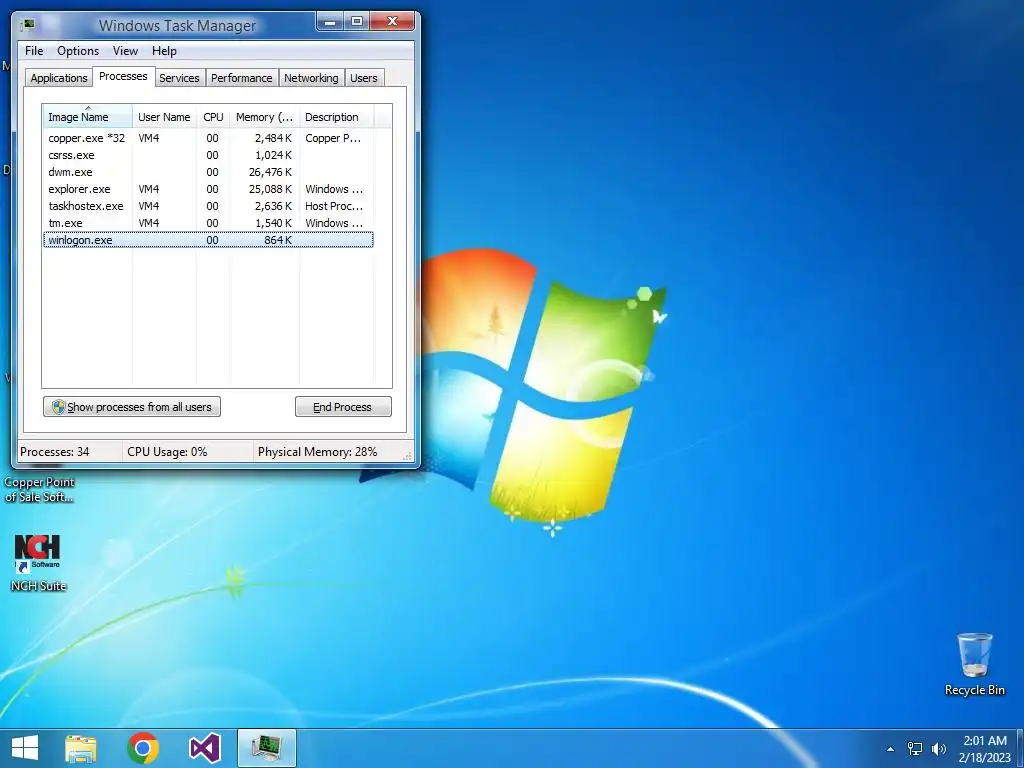Image resolution: width=1024 pixels, height=768 pixels.
Task: Click the Copper P... description cell
Action: click(x=333, y=138)
